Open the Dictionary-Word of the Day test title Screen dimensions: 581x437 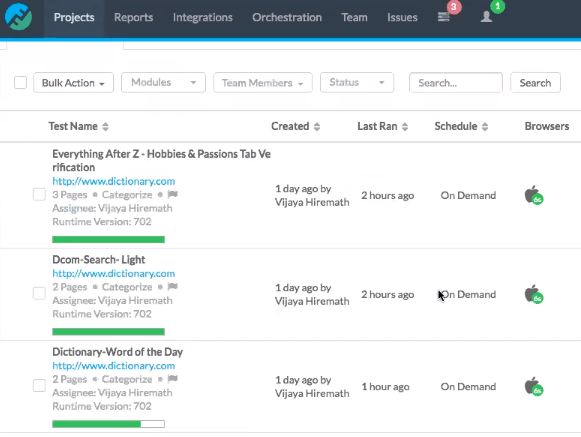[117, 352]
